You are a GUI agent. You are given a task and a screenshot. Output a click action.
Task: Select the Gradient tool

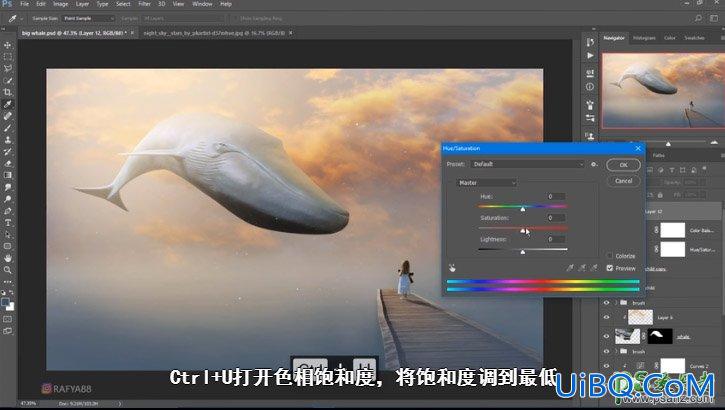(7, 175)
